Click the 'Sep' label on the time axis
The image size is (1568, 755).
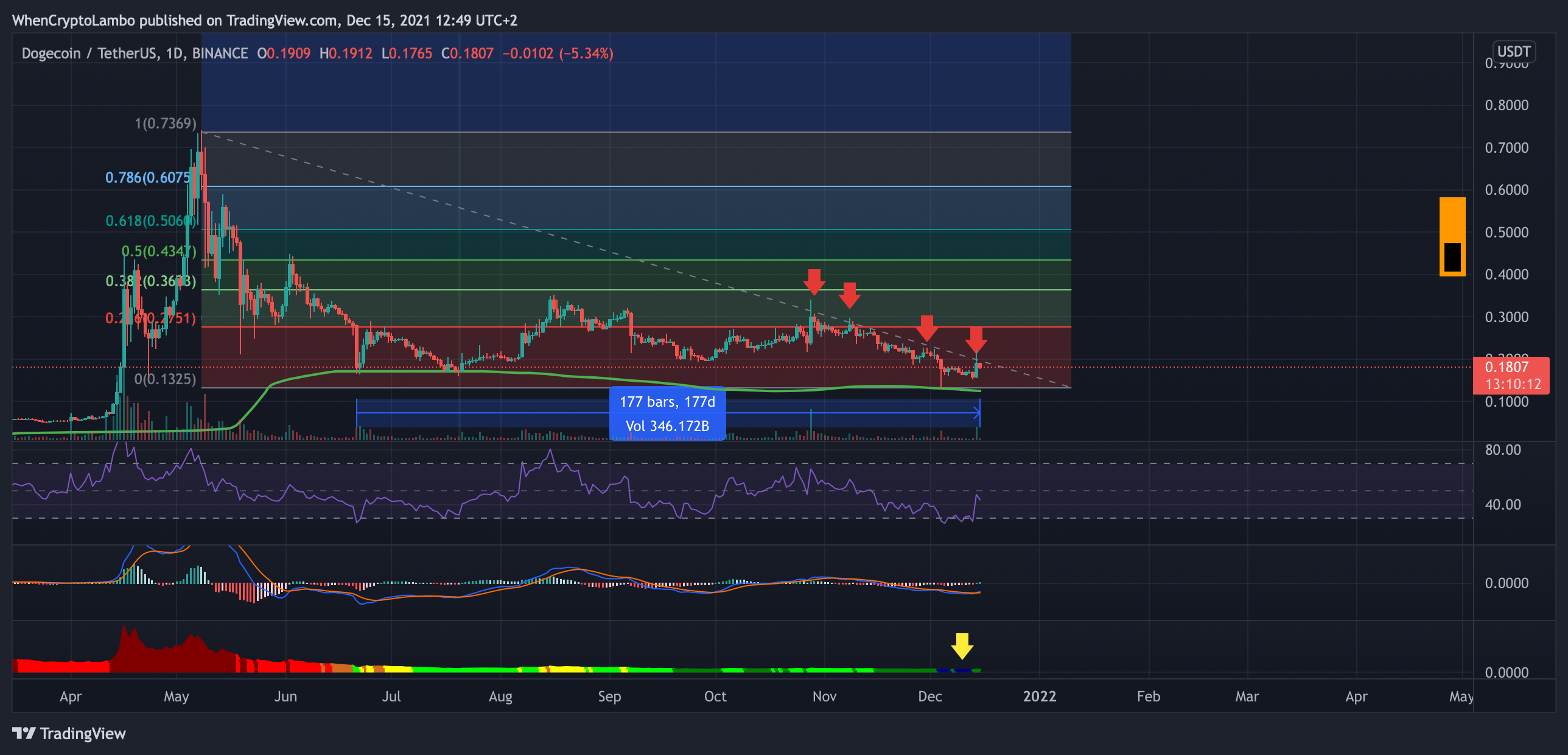[609, 697]
